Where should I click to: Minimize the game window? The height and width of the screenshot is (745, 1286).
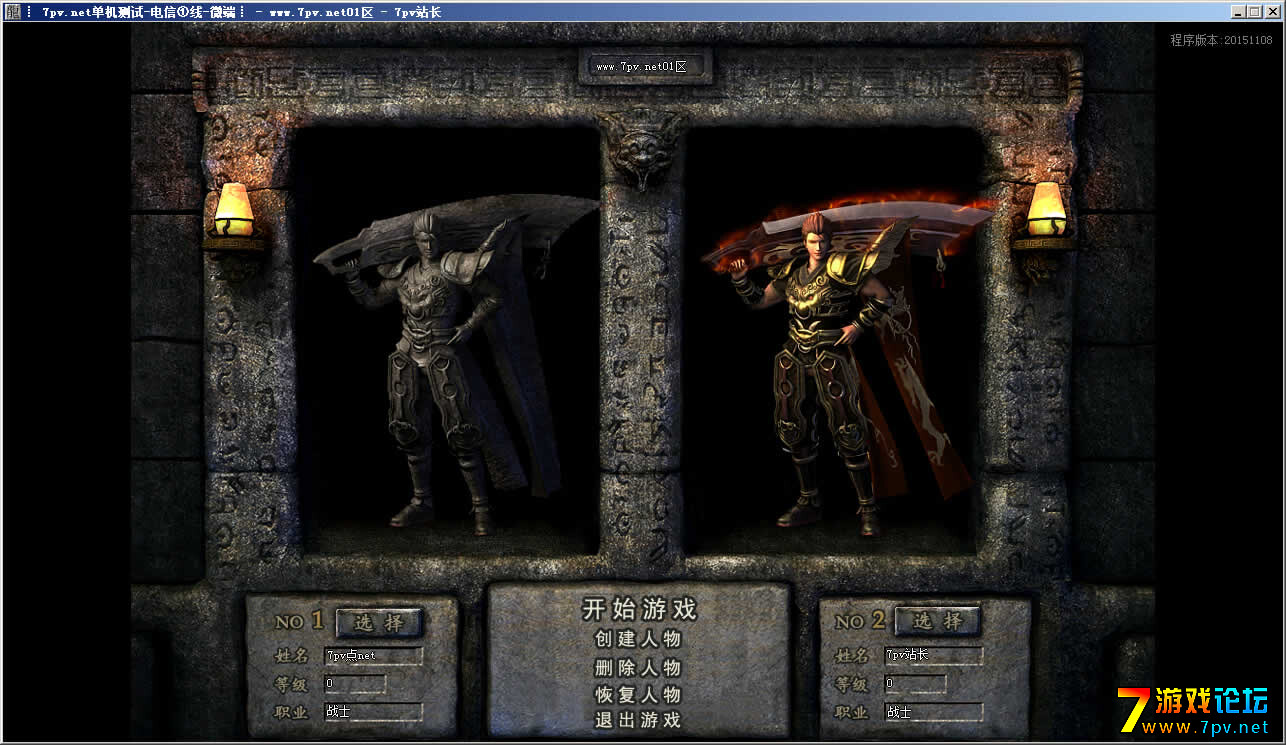click(1240, 12)
